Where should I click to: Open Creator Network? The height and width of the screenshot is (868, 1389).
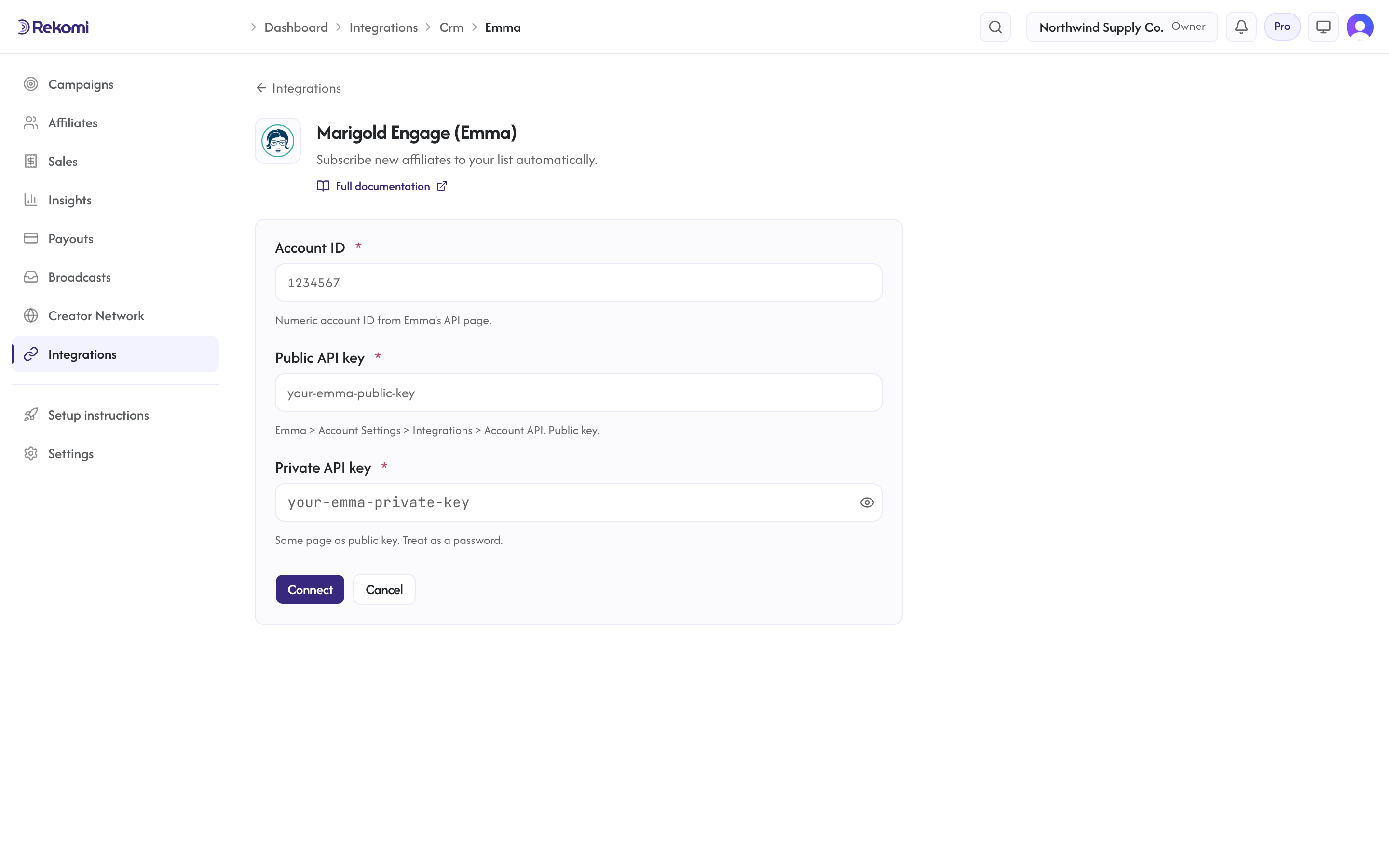[115, 316]
